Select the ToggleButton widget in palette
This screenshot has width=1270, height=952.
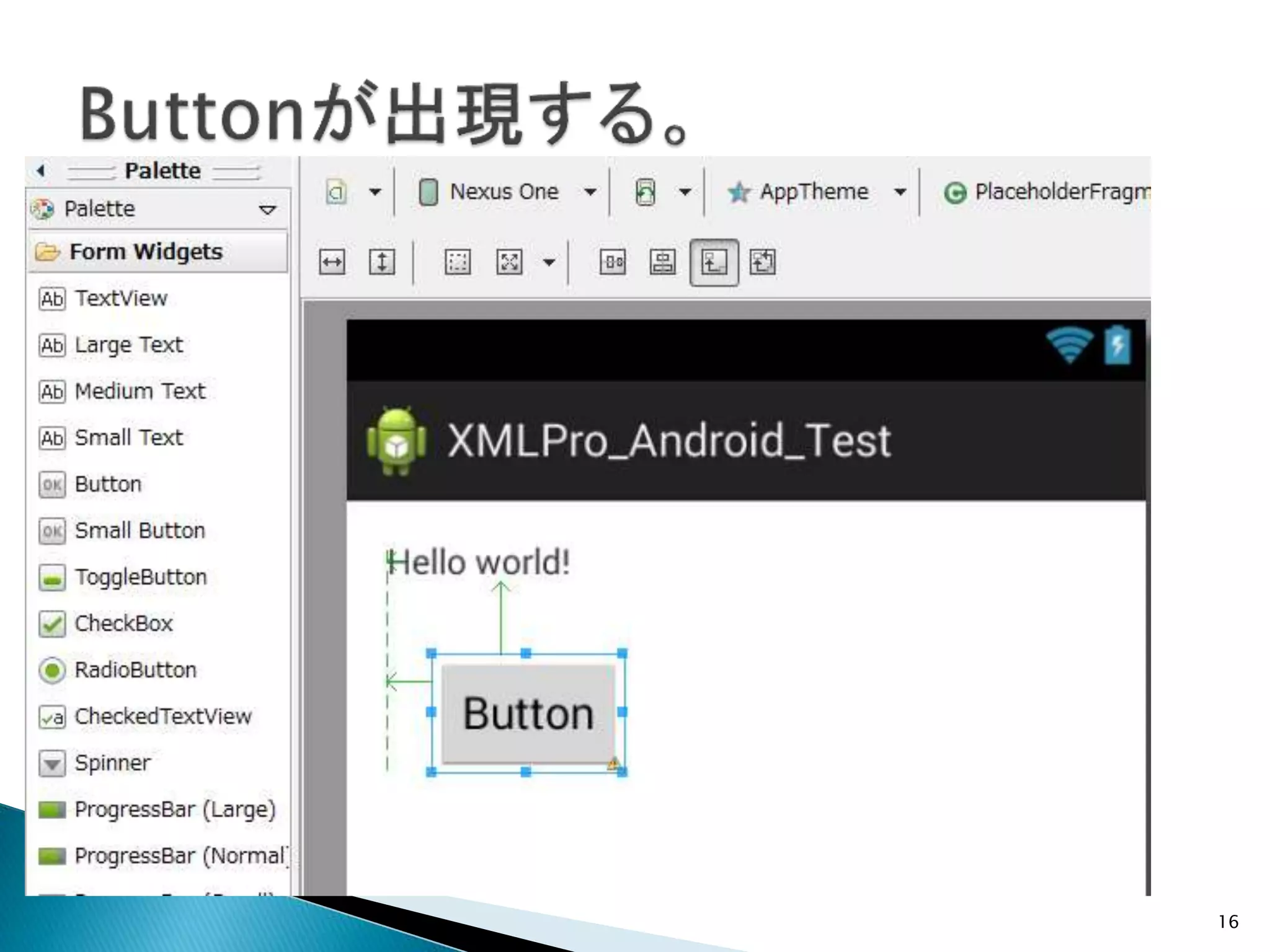140,577
